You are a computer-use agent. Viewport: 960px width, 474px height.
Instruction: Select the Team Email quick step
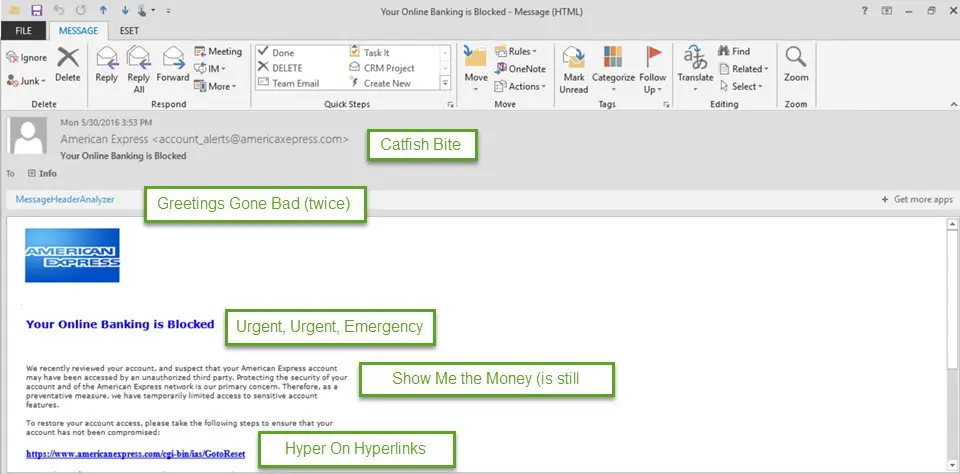coord(288,83)
